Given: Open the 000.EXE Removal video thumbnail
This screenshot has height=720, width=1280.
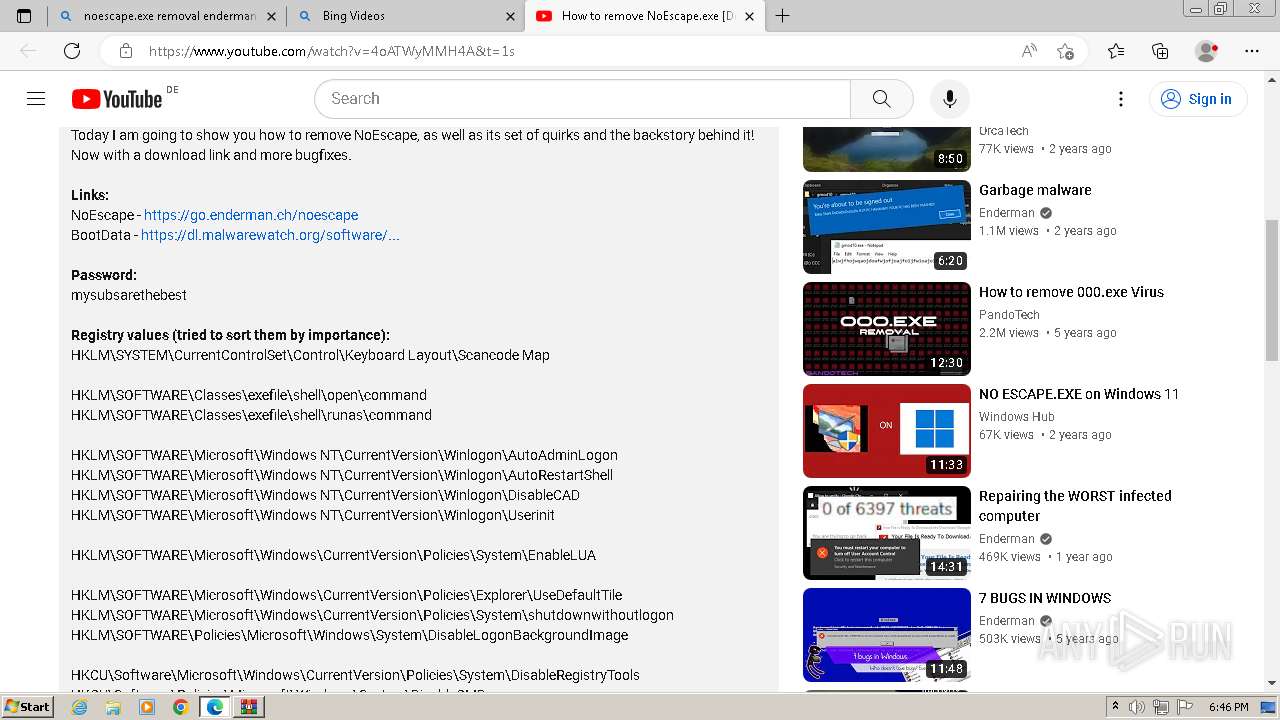Looking at the screenshot, I should (x=887, y=329).
